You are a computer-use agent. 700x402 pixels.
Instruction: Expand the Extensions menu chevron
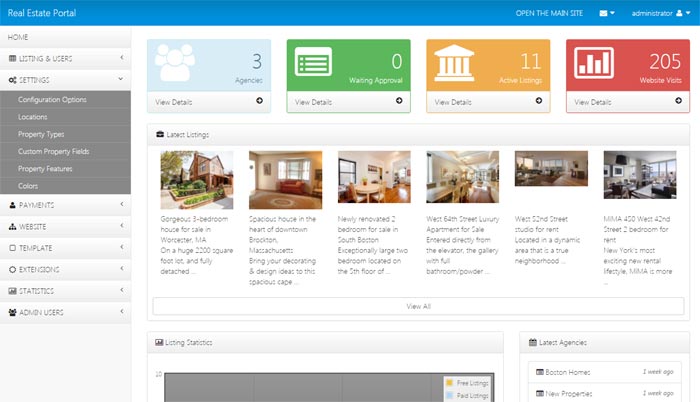pos(121,268)
